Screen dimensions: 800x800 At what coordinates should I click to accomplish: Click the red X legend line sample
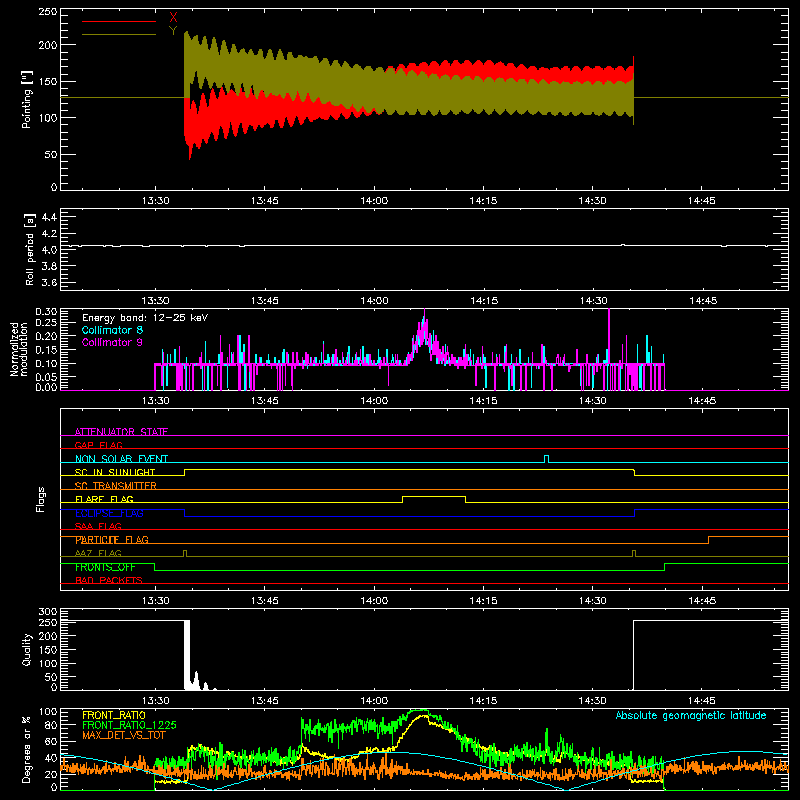[x=119, y=21]
